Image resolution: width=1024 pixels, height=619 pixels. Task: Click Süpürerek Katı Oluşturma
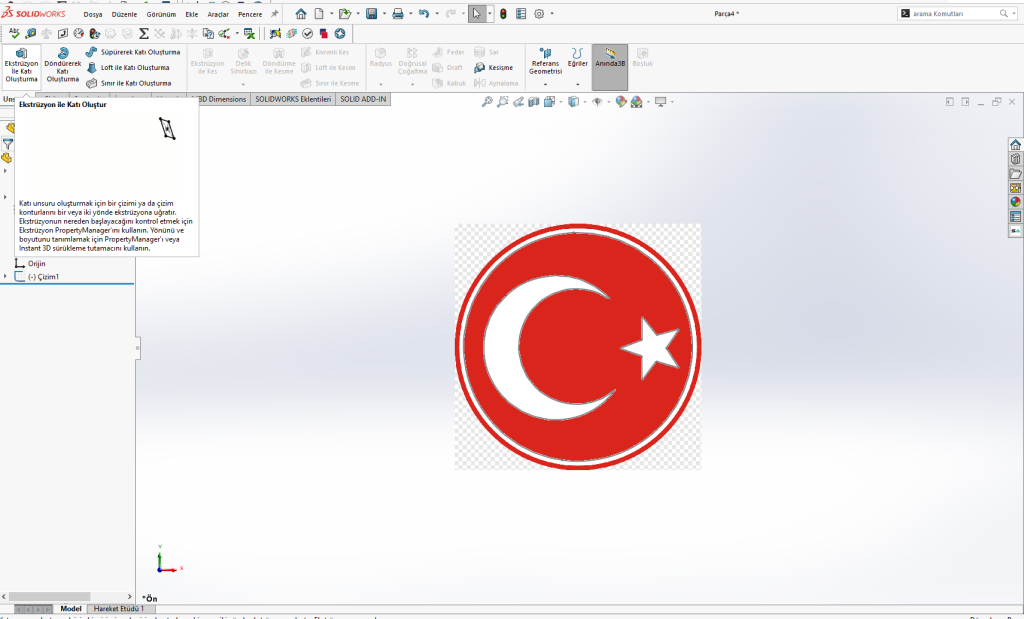[x=133, y=52]
